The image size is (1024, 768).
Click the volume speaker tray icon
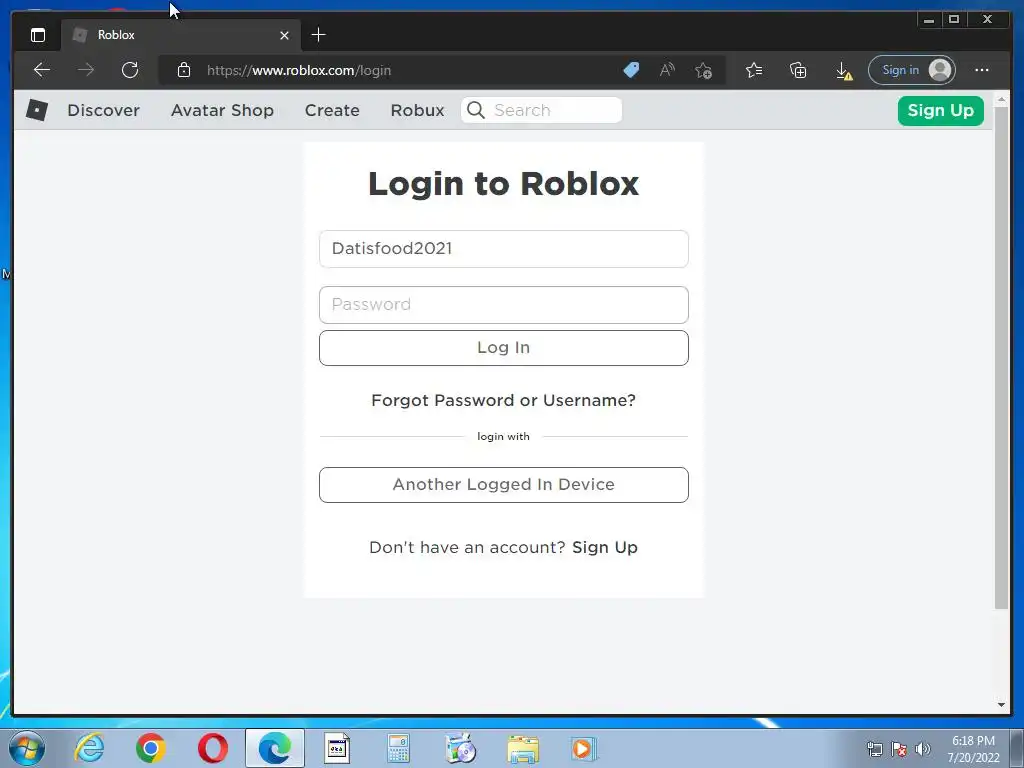click(922, 749)
